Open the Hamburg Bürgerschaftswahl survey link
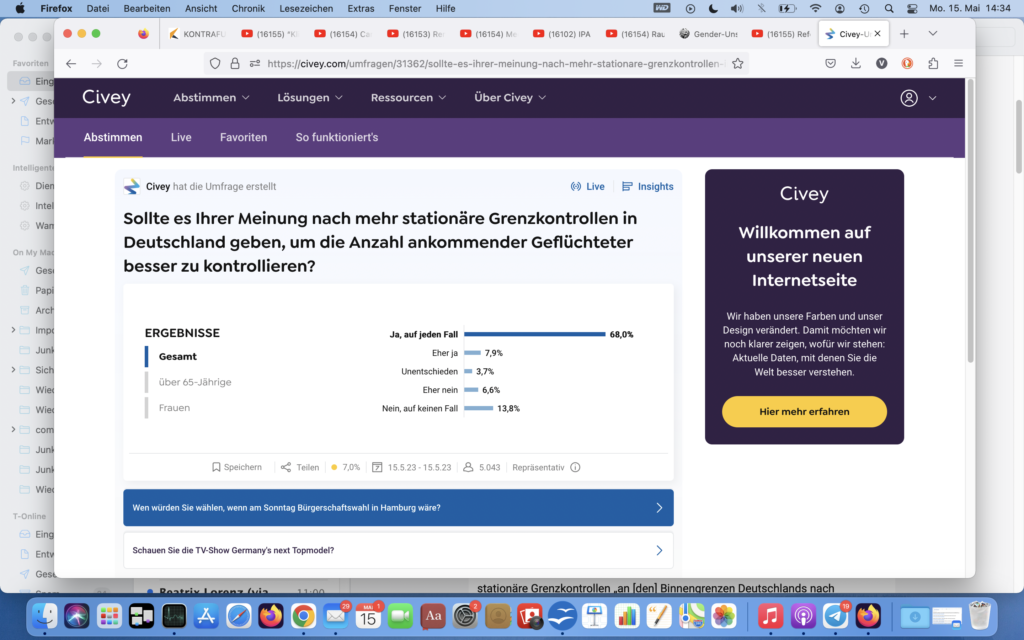Image resolution: width=1024 pixels, height=640 pixels. coord(398,507)
